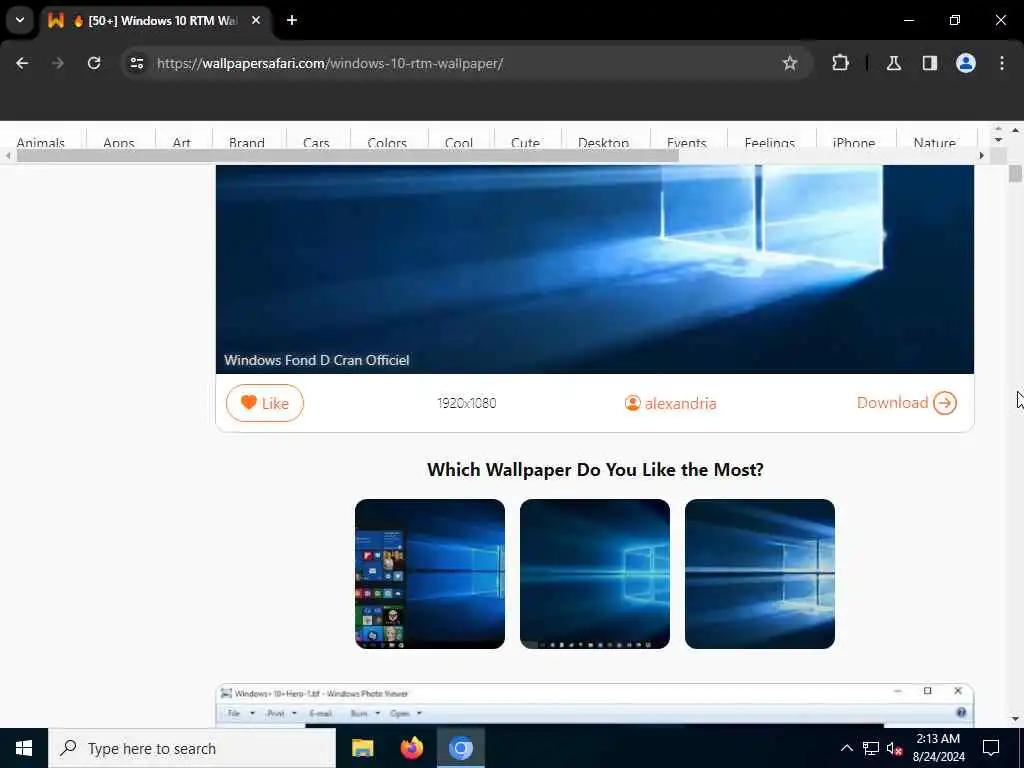Click the page vertical scrollbar thumb
Screen dimensions: 1024x768
1015,174
